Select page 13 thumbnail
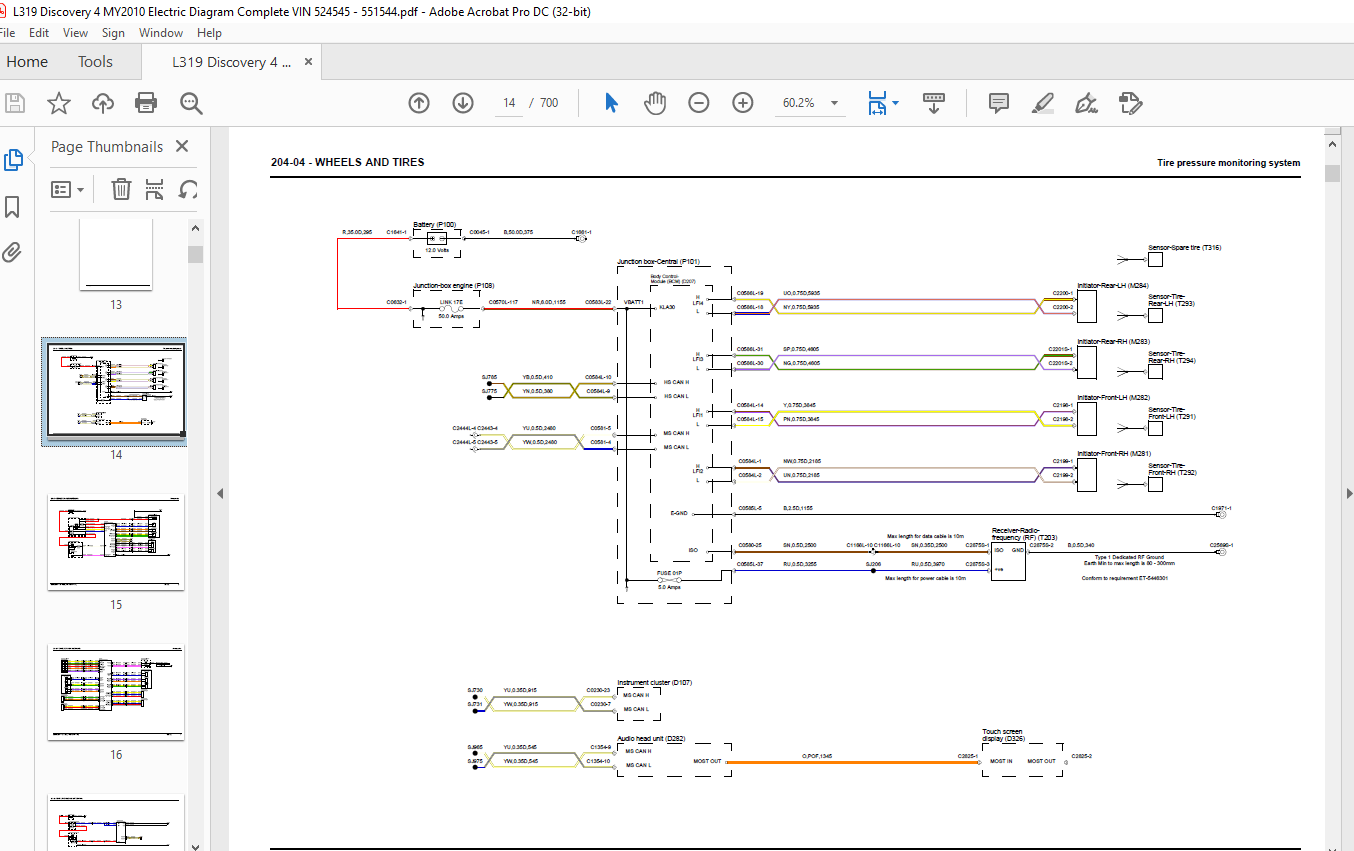The height and width of the screenshot is (851, 1354). (x=116, y=255)
